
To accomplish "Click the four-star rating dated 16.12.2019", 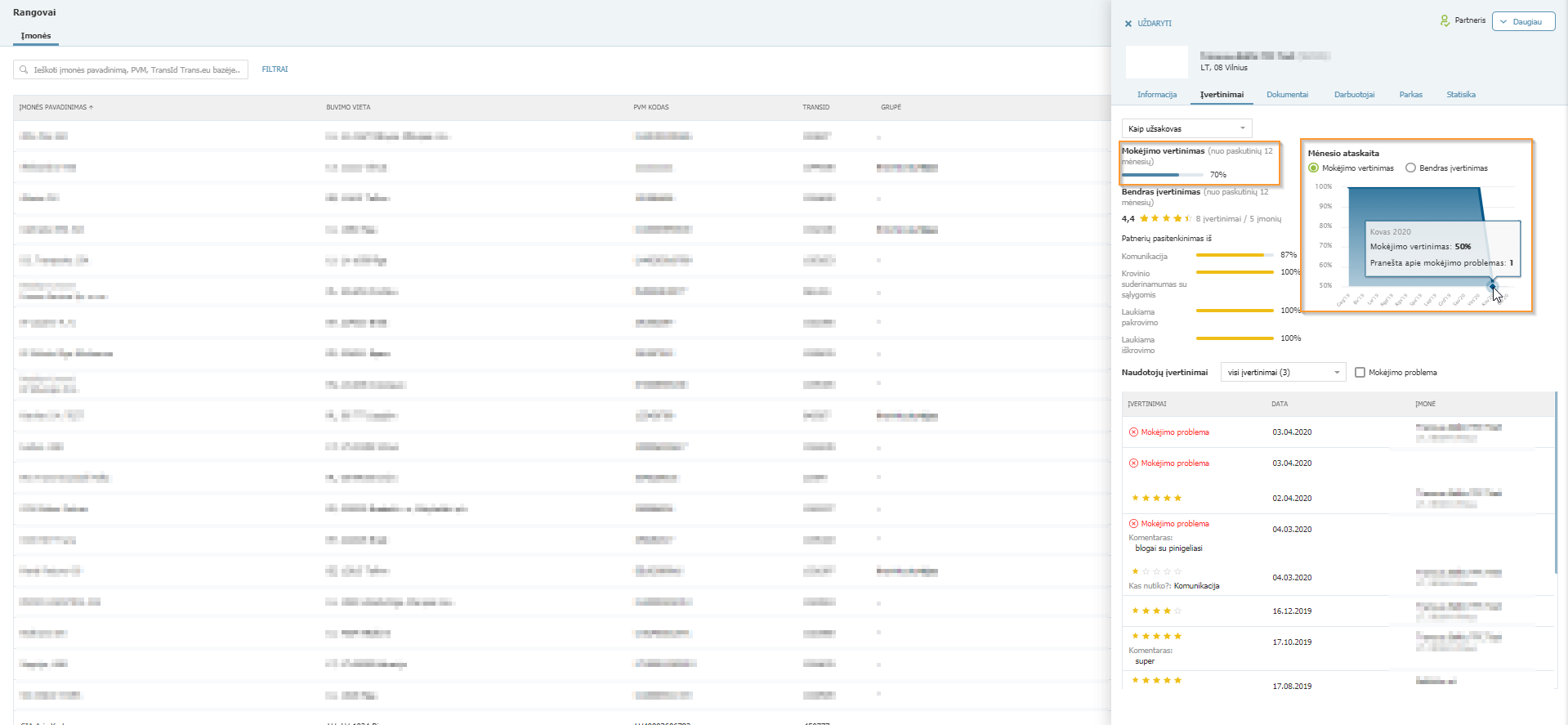I will point(1156,611).
